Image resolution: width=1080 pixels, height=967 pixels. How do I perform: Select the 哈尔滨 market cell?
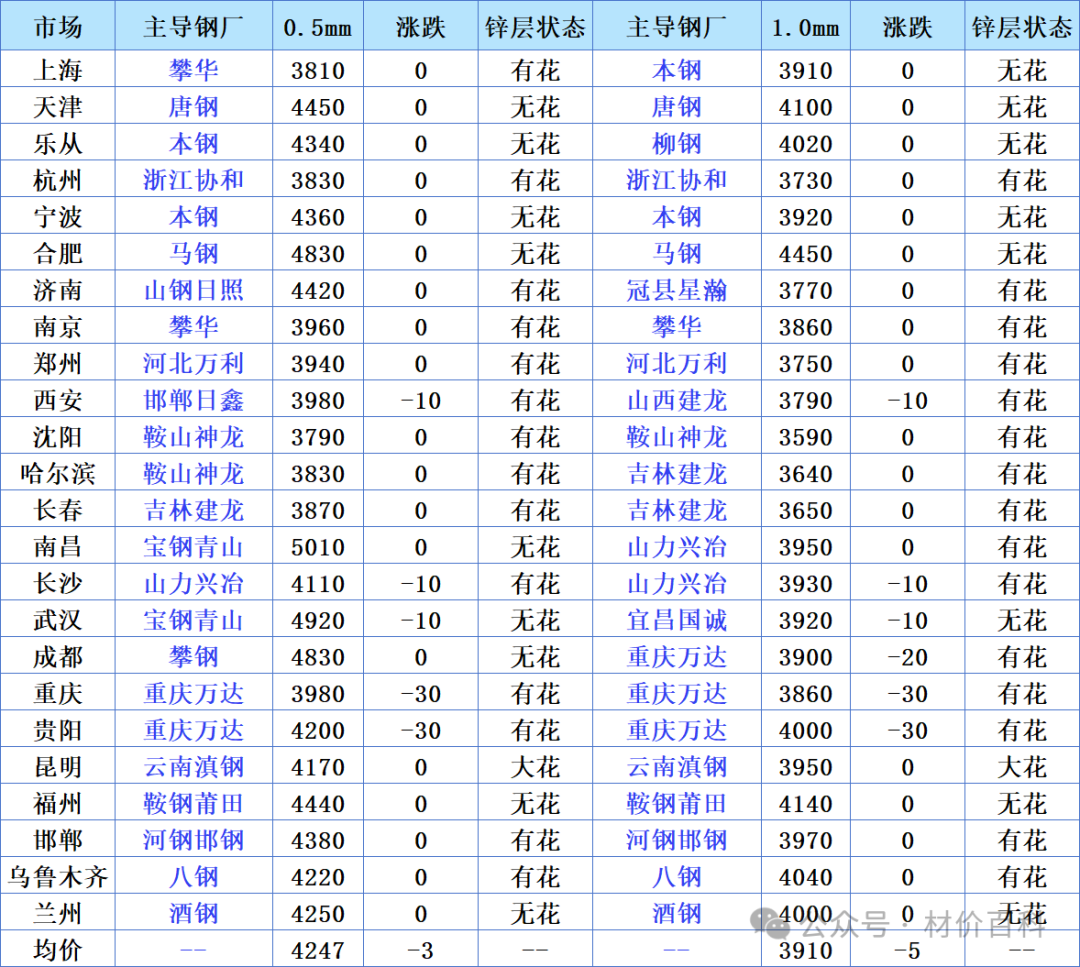(x=58, y=473)
